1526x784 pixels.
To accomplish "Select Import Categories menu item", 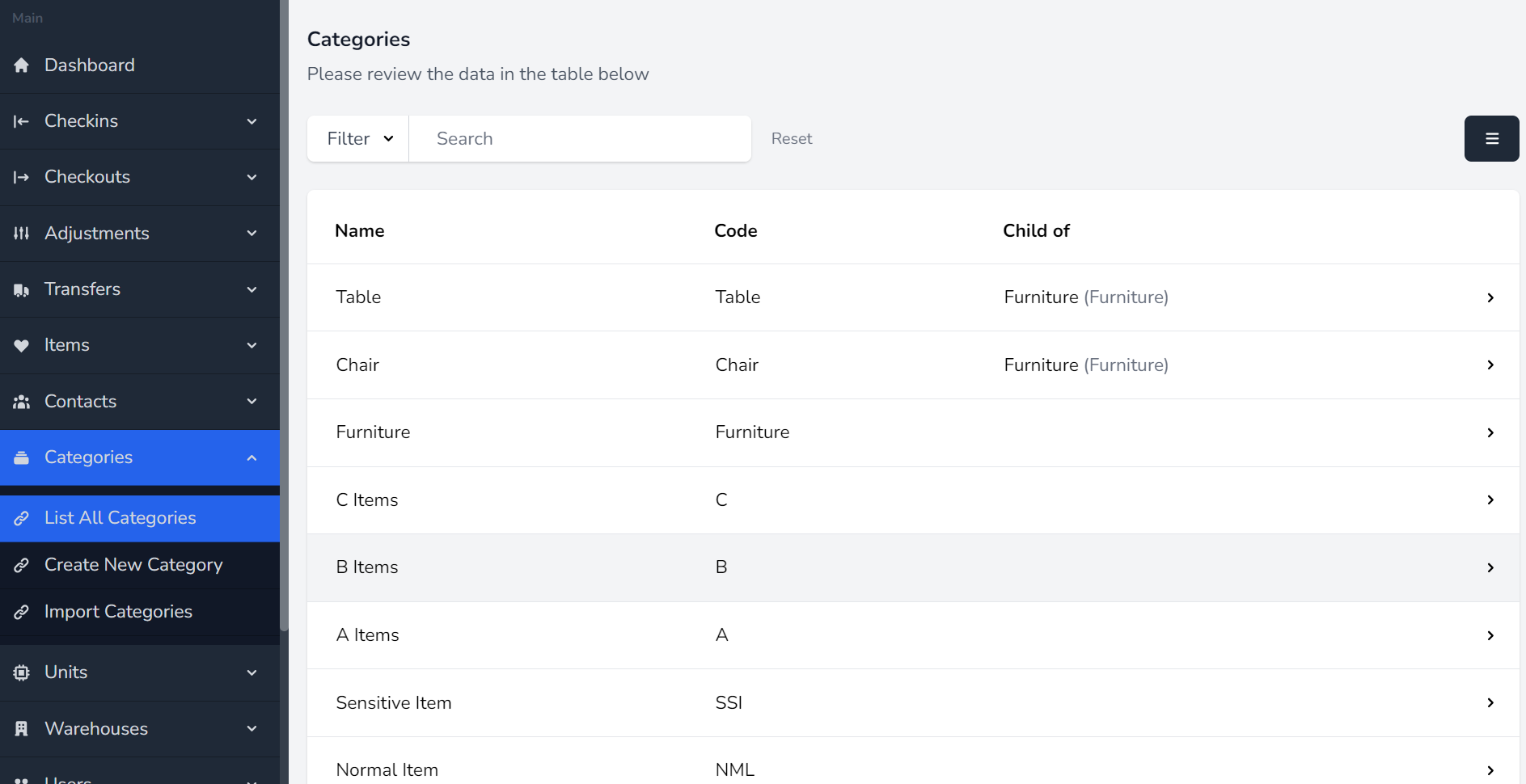I will [118, 612].
